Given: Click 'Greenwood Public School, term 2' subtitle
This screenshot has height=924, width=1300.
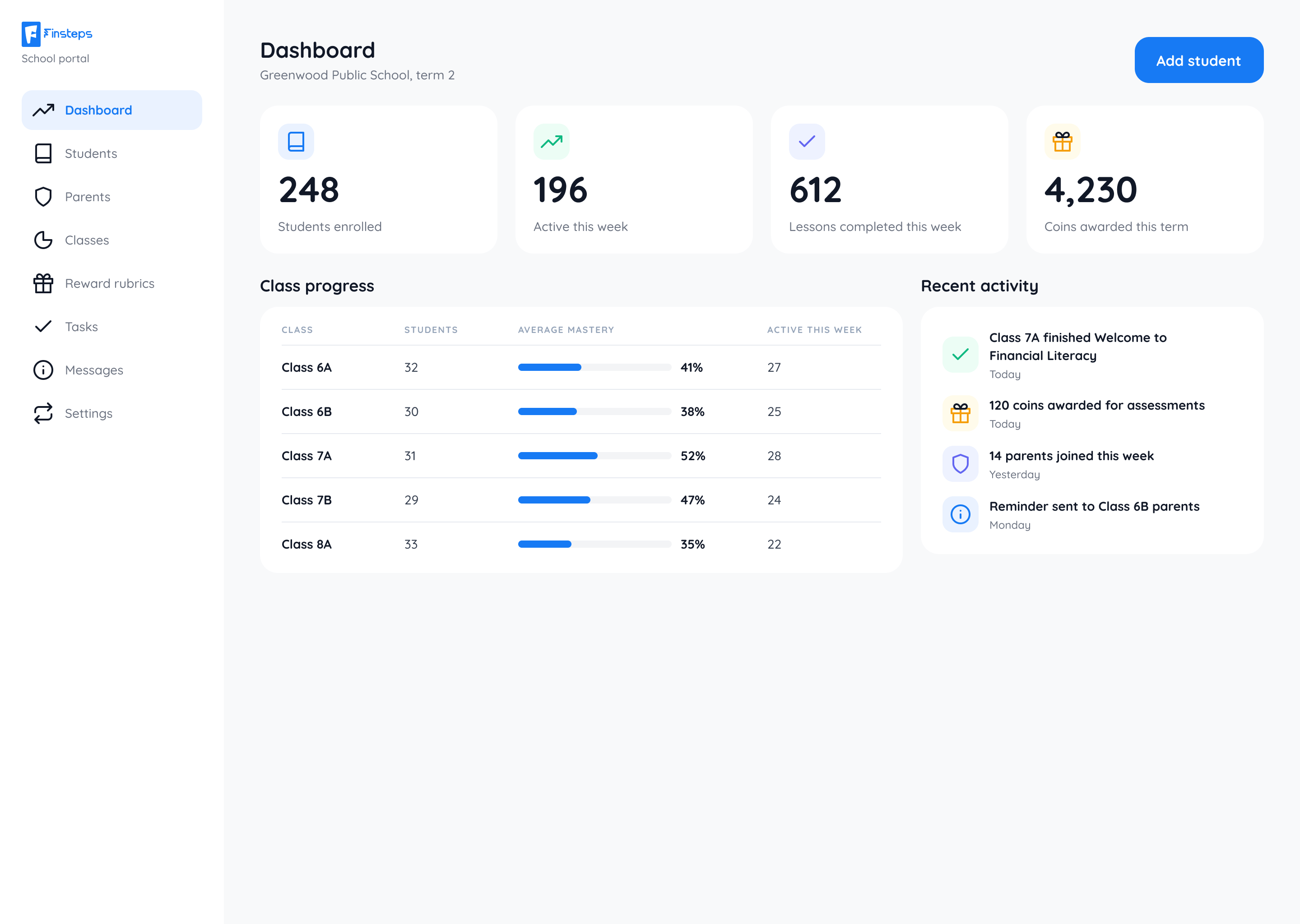Looking at the screenshot, I should 357,75.
